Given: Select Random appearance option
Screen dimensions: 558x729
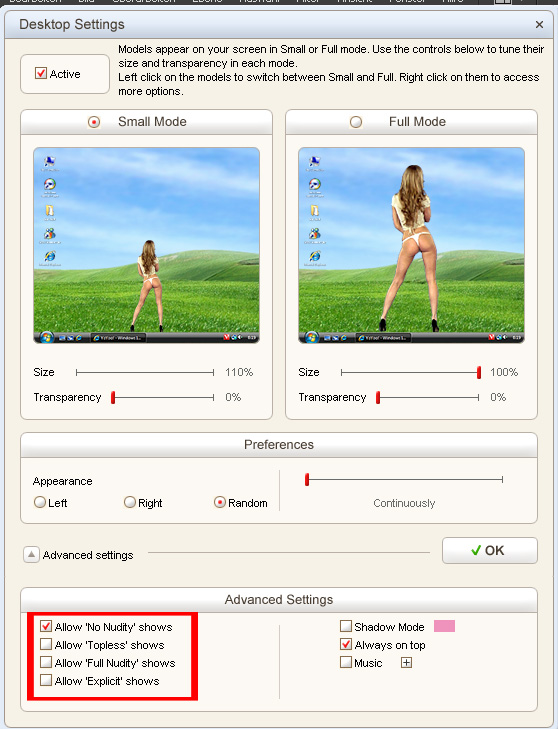Looking at the screenshot, I should pos(219,503).
